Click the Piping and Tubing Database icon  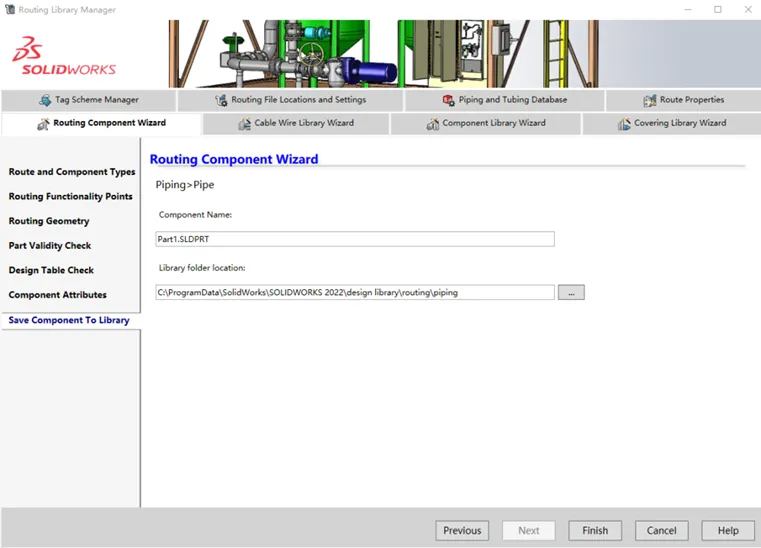point(448,100)
